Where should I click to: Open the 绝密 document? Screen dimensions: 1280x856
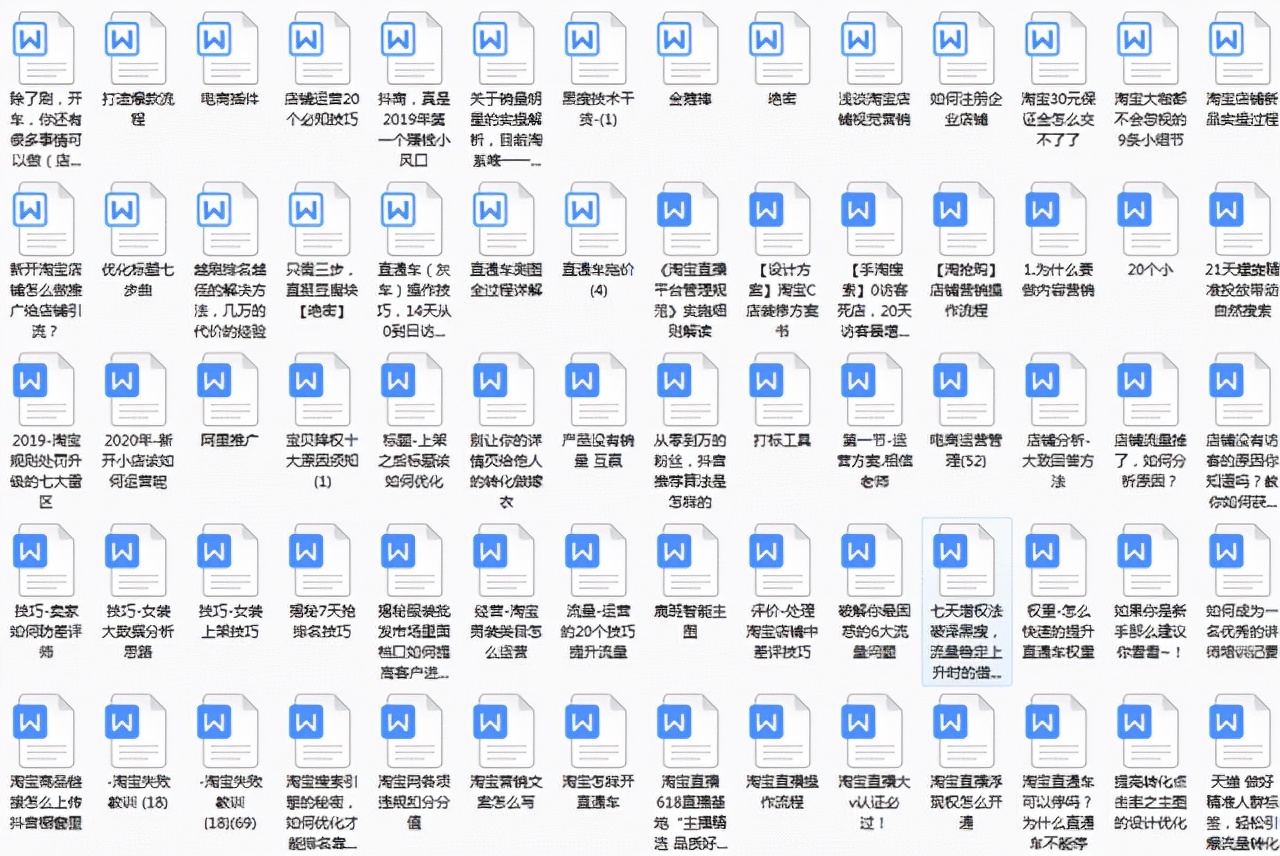780,47
